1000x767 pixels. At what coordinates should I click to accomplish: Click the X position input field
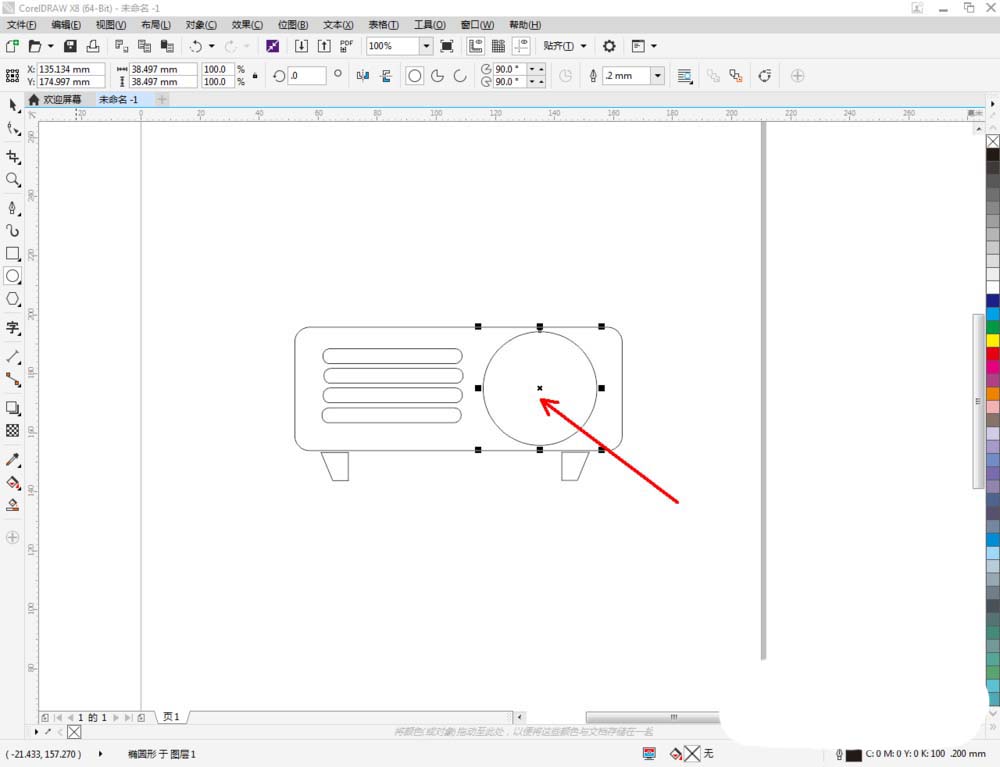click(x=71, y=69)
